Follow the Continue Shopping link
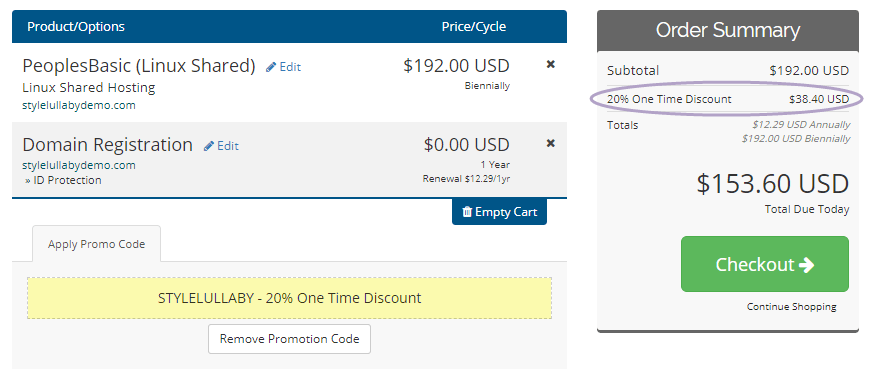The height and width of the screenshot is (378, 871). tap(792, 307)
